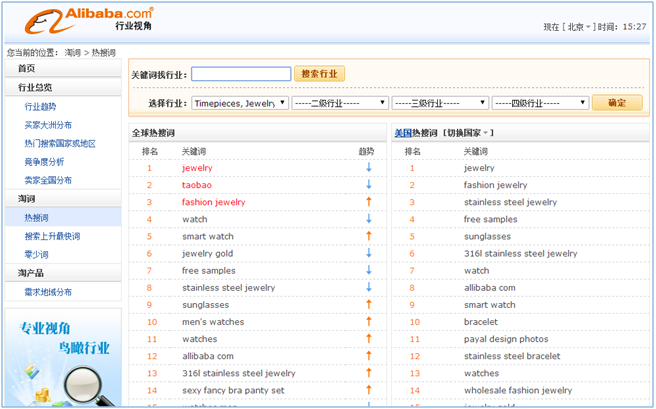Viewport: 656px width, 409px height.
Task: Click the 趋势 column header
Action: pos(366,151)
